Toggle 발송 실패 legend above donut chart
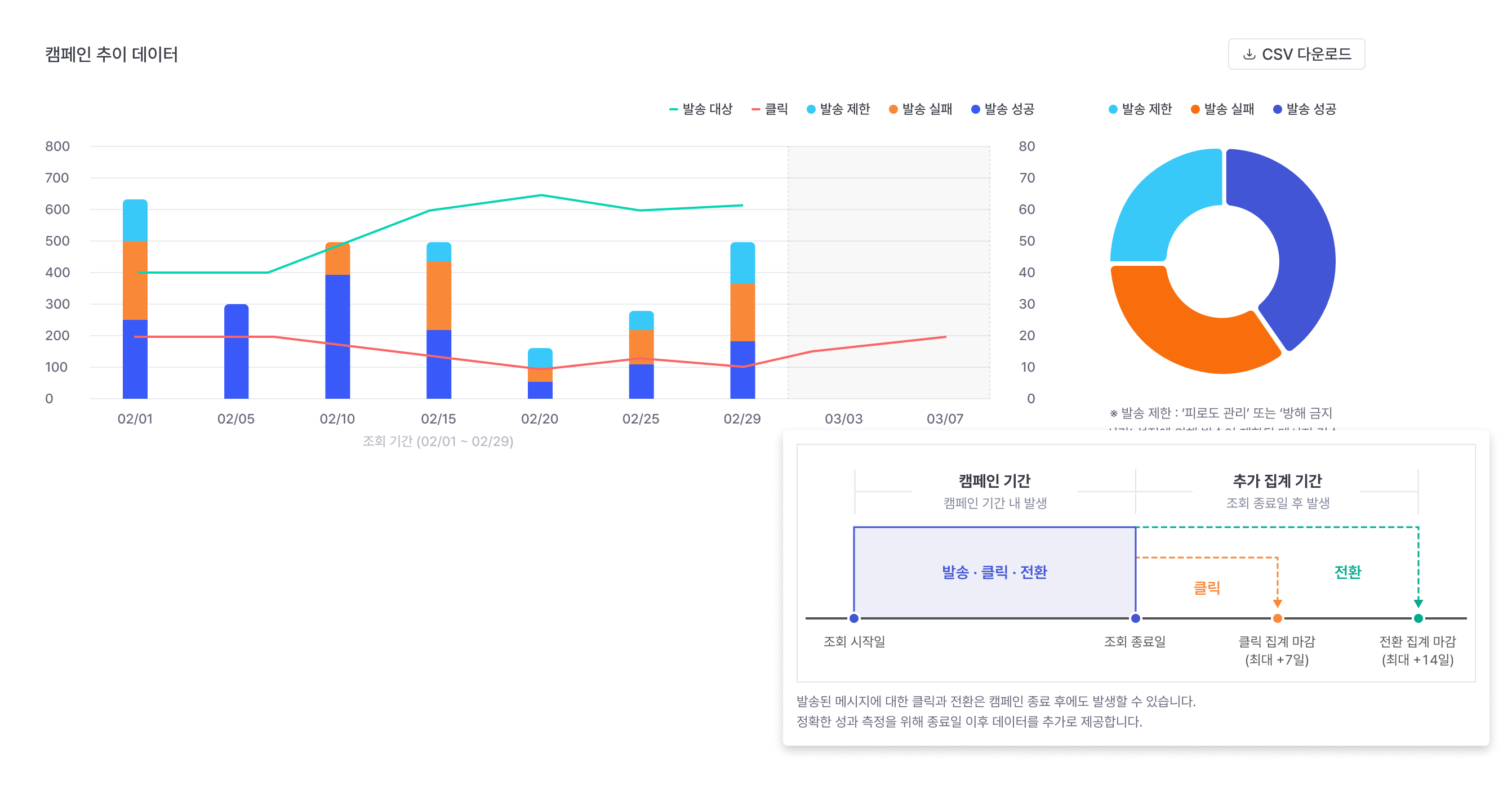The image size is (1512, 811). coord(1222,109)
